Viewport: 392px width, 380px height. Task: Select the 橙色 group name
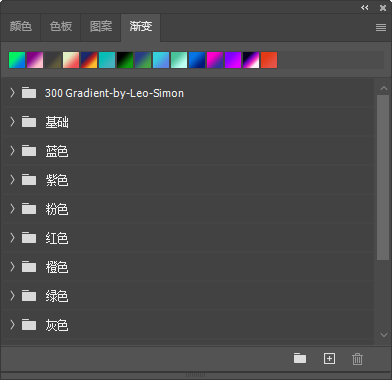[57, 267]
